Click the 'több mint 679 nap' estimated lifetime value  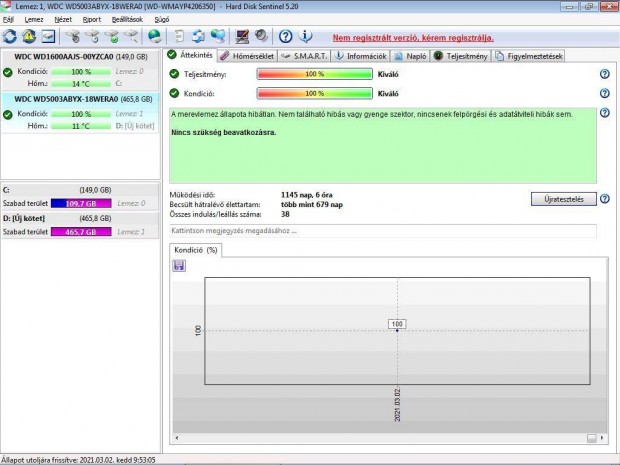312,204
